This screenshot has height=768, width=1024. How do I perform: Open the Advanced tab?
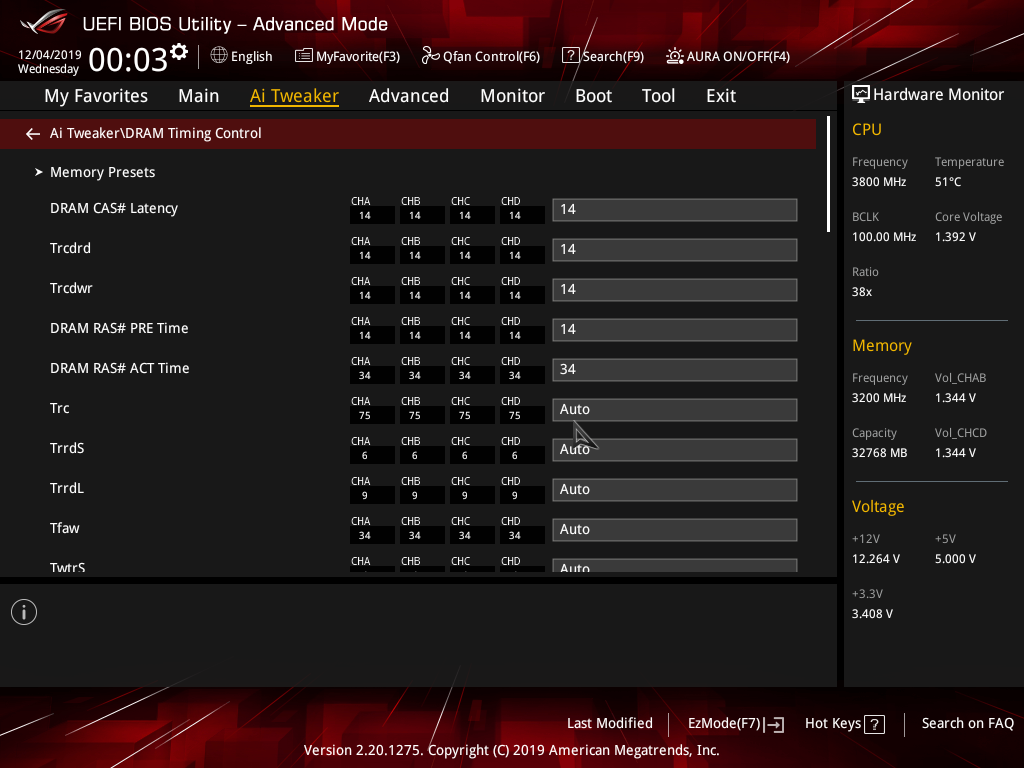pyautogui.click(x=409, y=96)
